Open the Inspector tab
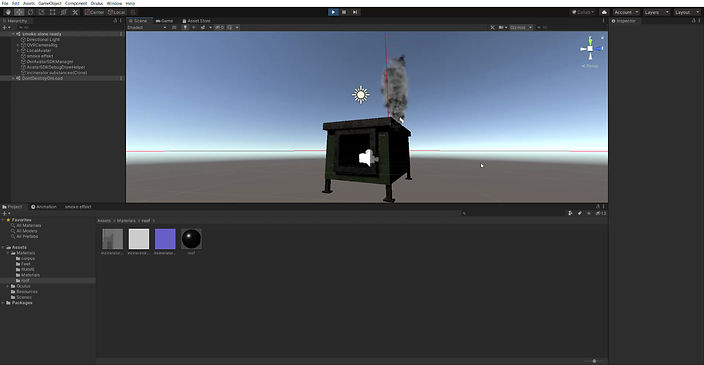 coord(624,21)
